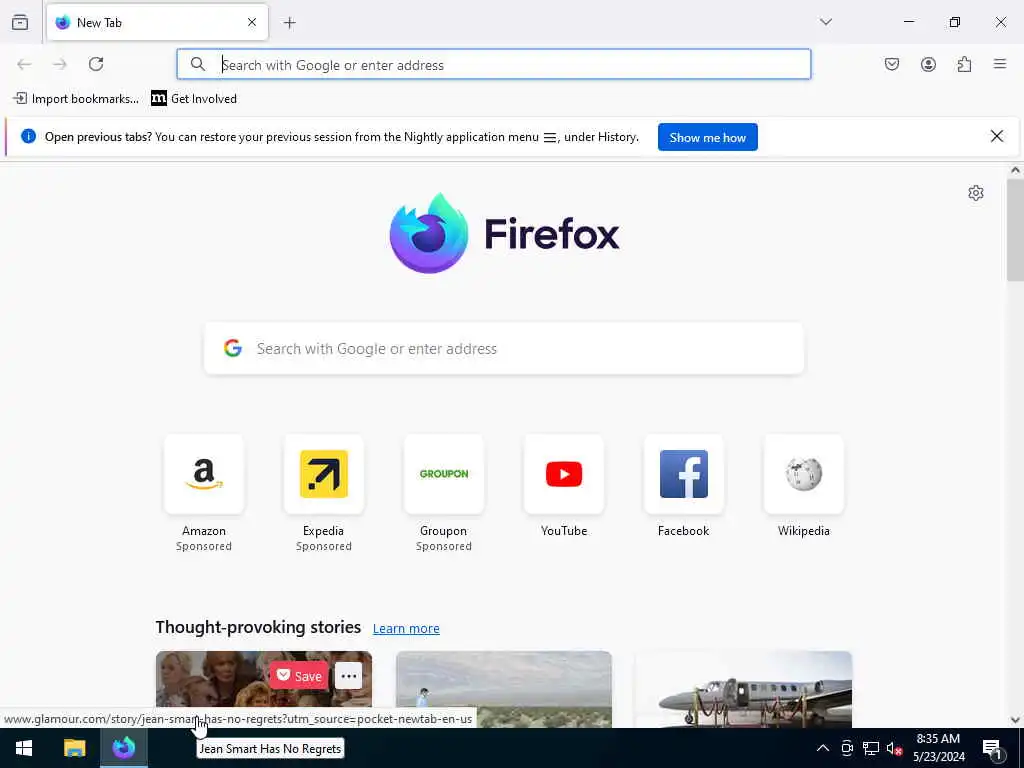The width and height of the screenshot is (1024, 768).
Task: Open Firefox View tab list icon
Action: 20,22
